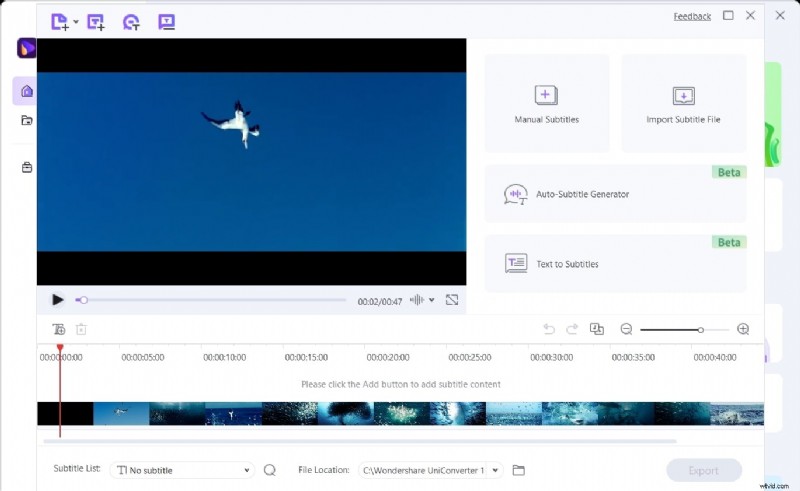Click the video preview area
The height and width of the screenshot is (491, 800).
pos(252,162)
